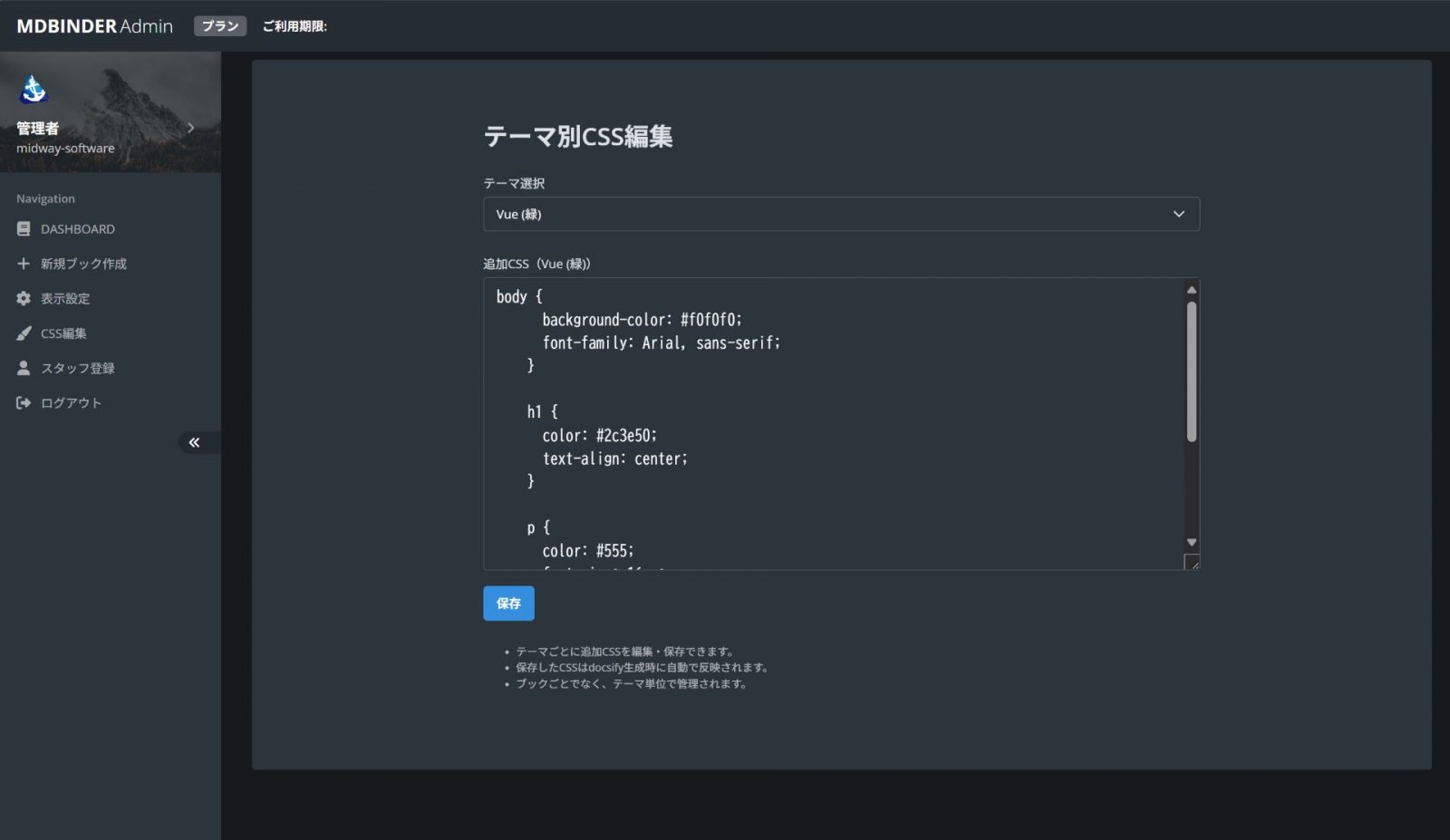Click the background-color: #f0f0f0 line
Viewport: 1450px width, 840px height.
tap(642, 320)
